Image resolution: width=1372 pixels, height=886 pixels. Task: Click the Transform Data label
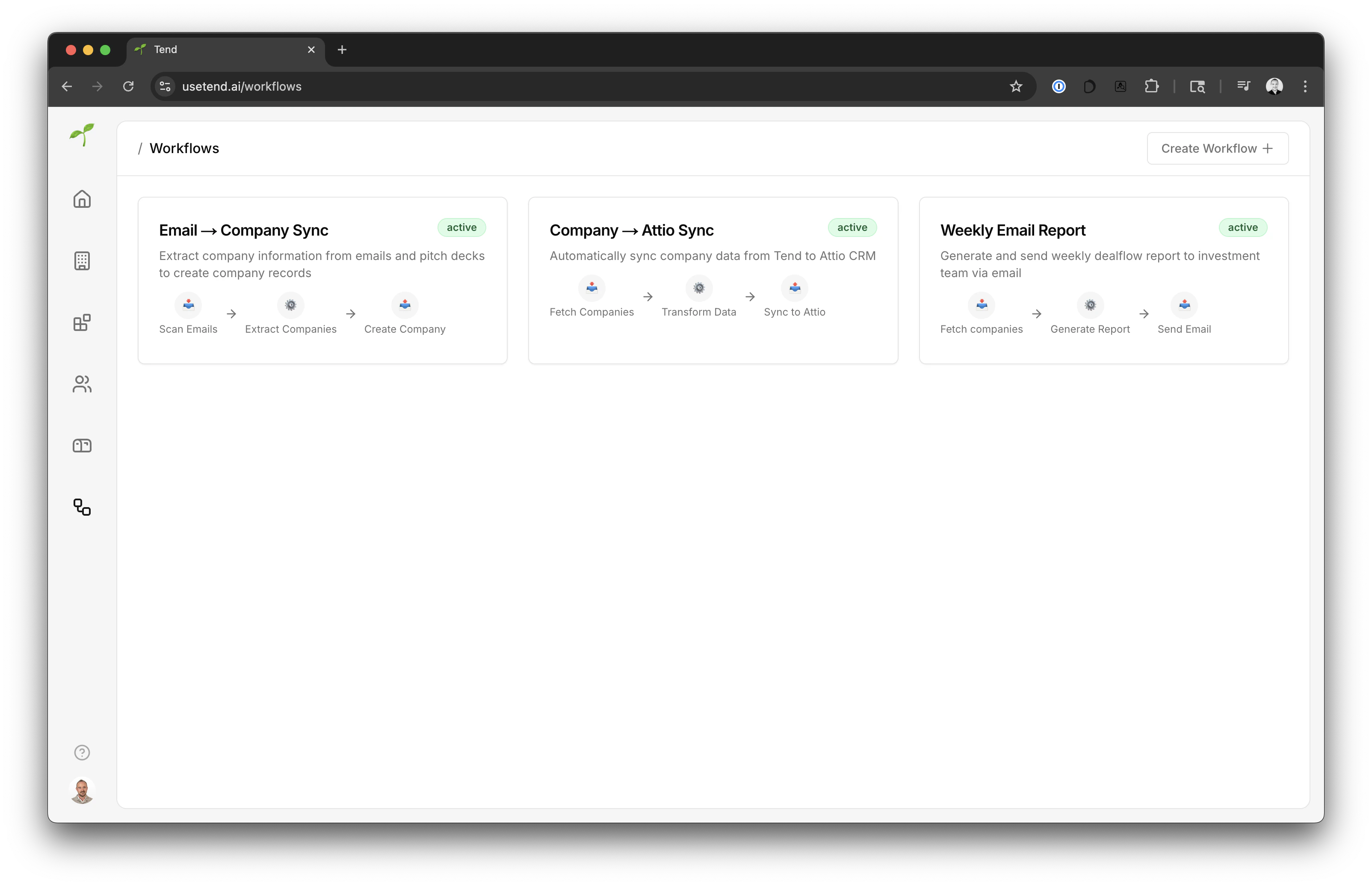(698, 312)
